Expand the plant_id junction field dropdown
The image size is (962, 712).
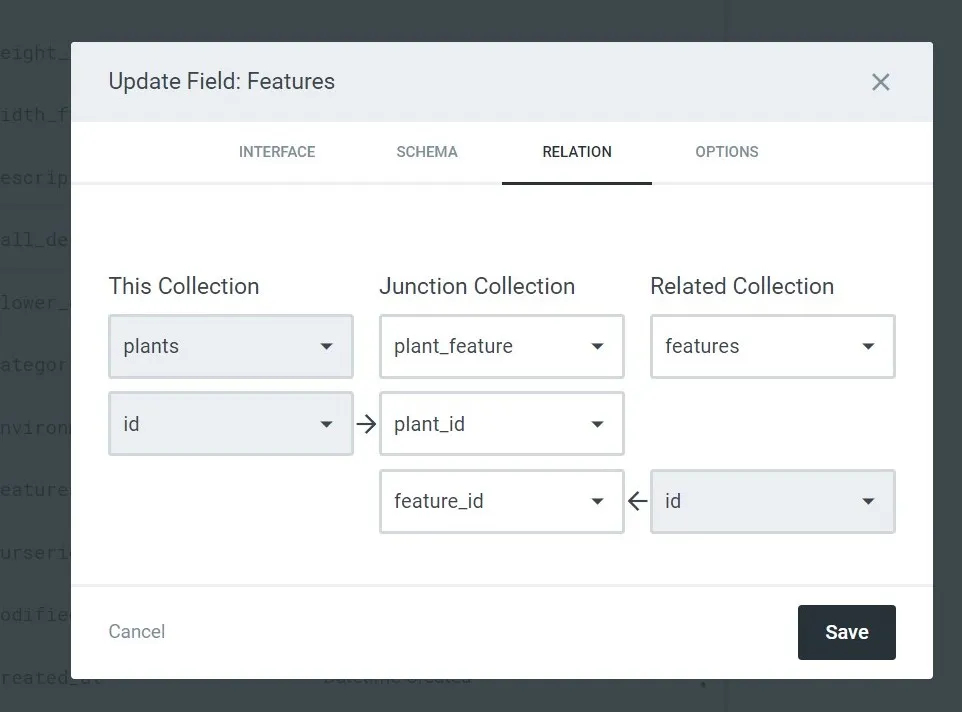501,424
